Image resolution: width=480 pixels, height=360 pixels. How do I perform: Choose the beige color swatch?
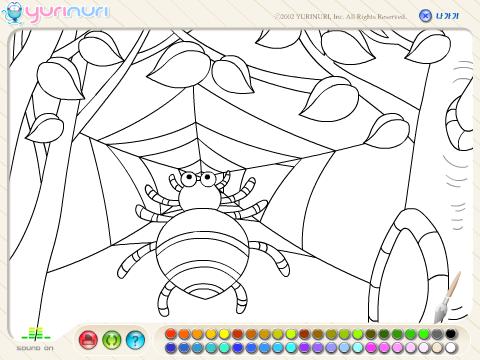tap(437, 348)
